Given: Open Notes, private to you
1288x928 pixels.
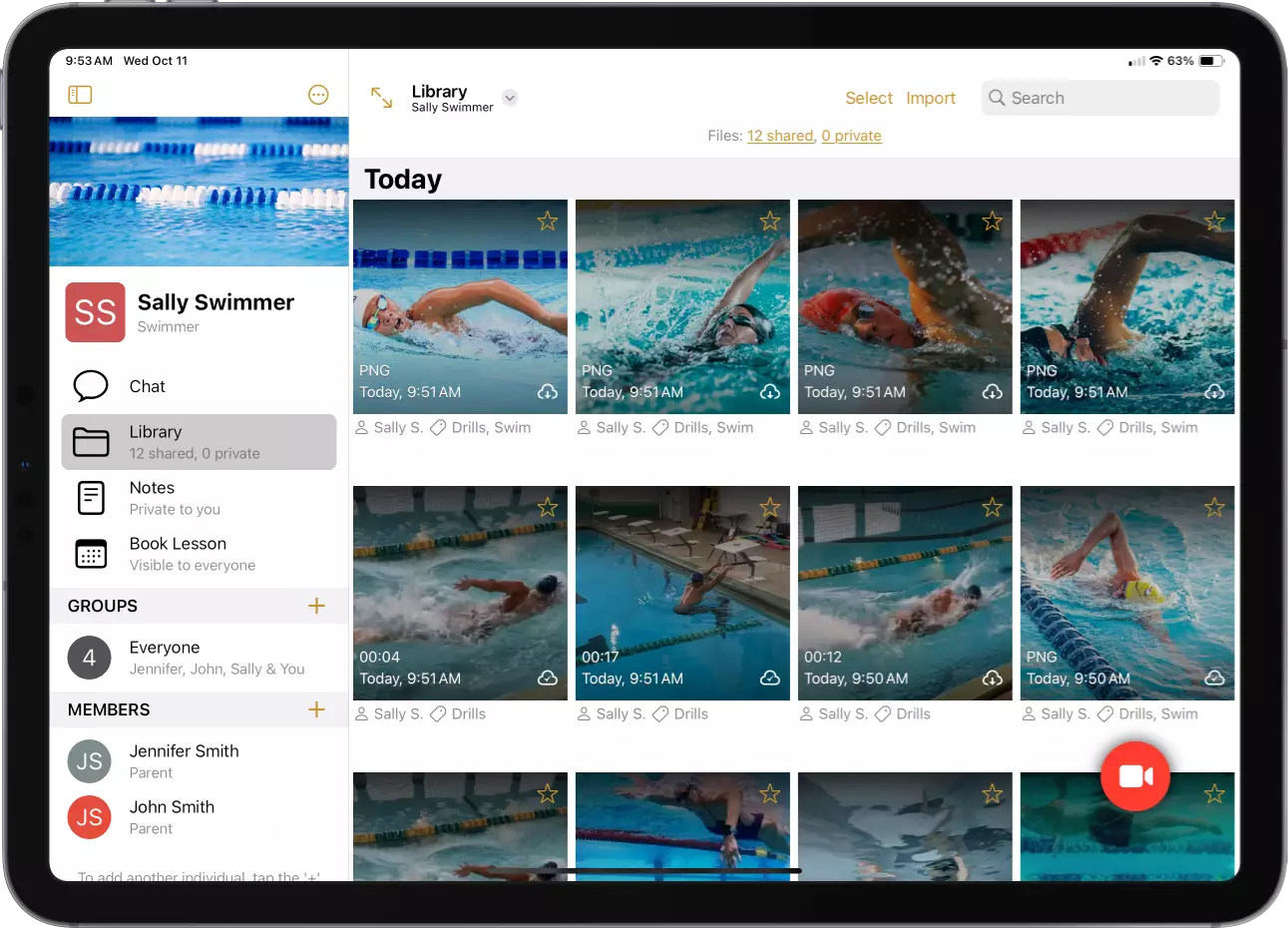Looking at the screenshot, I should 199,498.
